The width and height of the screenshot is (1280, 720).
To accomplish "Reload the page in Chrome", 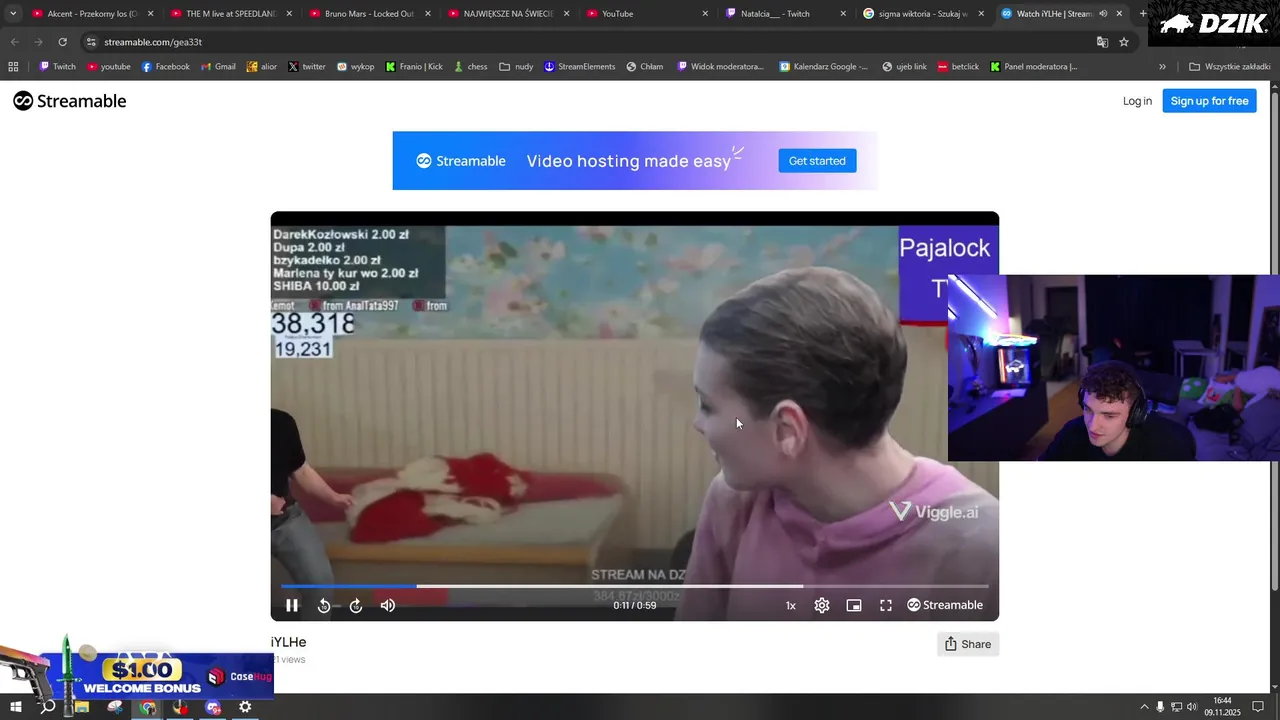I will point(62,42).
